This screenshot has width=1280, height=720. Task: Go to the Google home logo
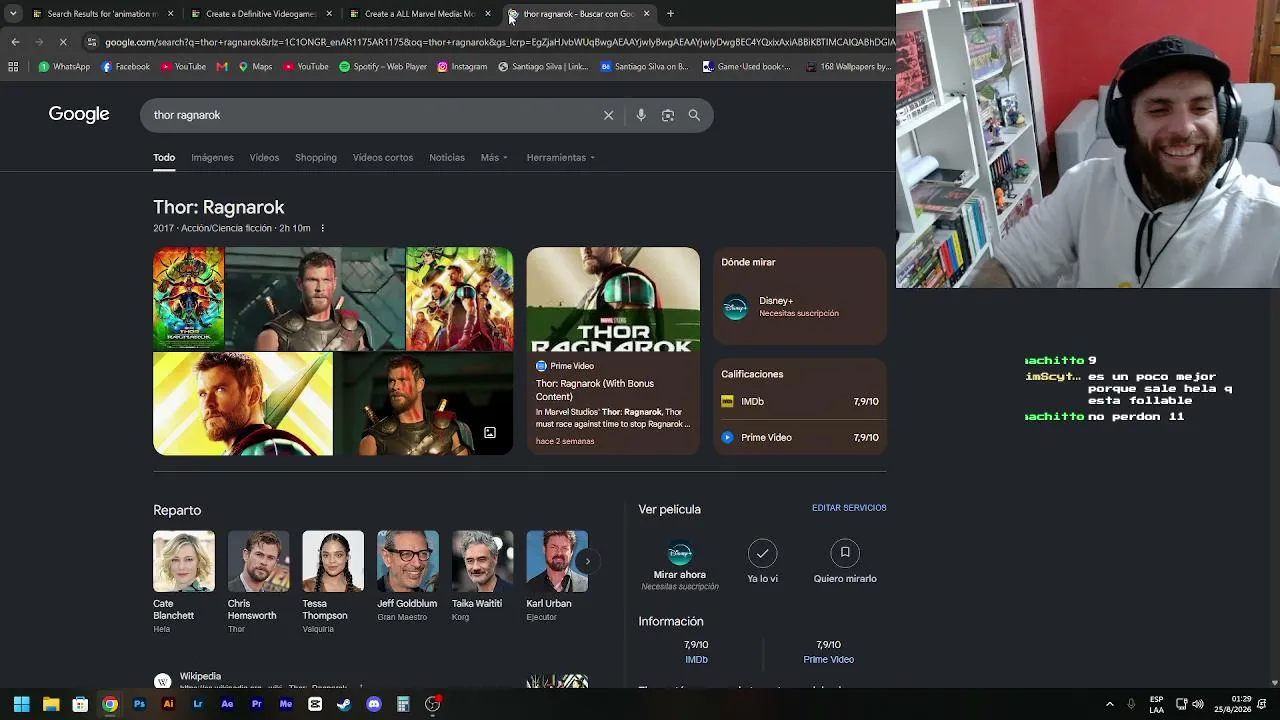(x=79, y=114)
